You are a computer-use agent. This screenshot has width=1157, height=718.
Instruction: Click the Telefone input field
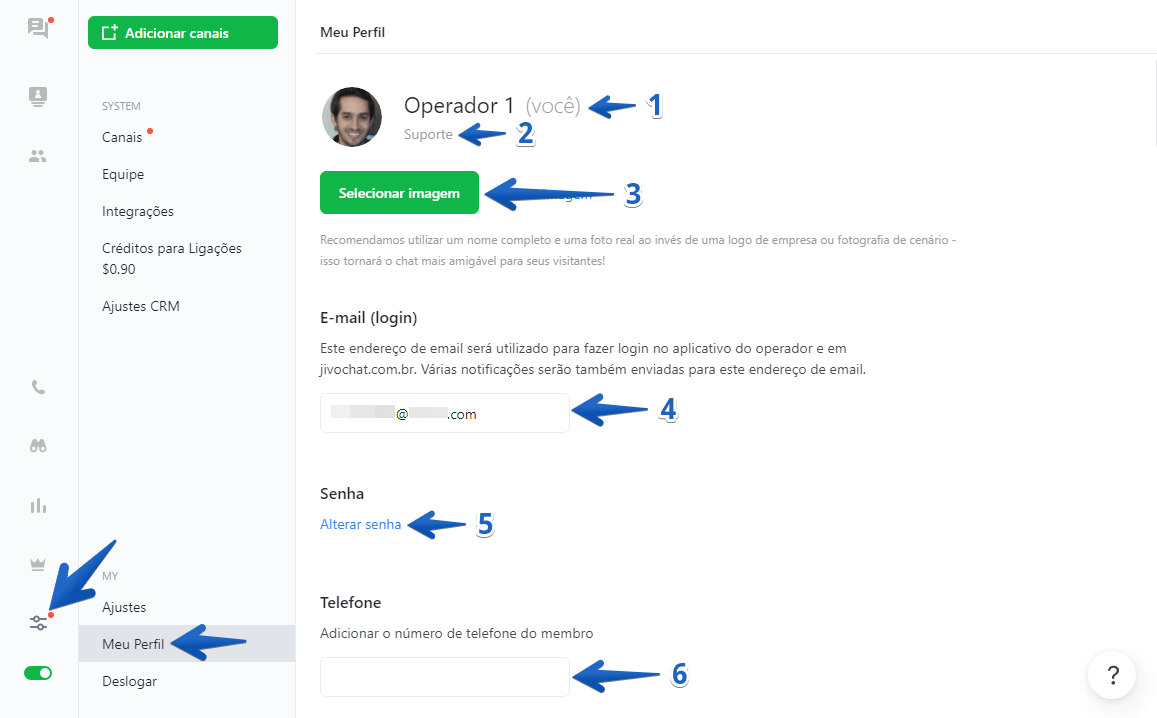(x=444, y=676)
